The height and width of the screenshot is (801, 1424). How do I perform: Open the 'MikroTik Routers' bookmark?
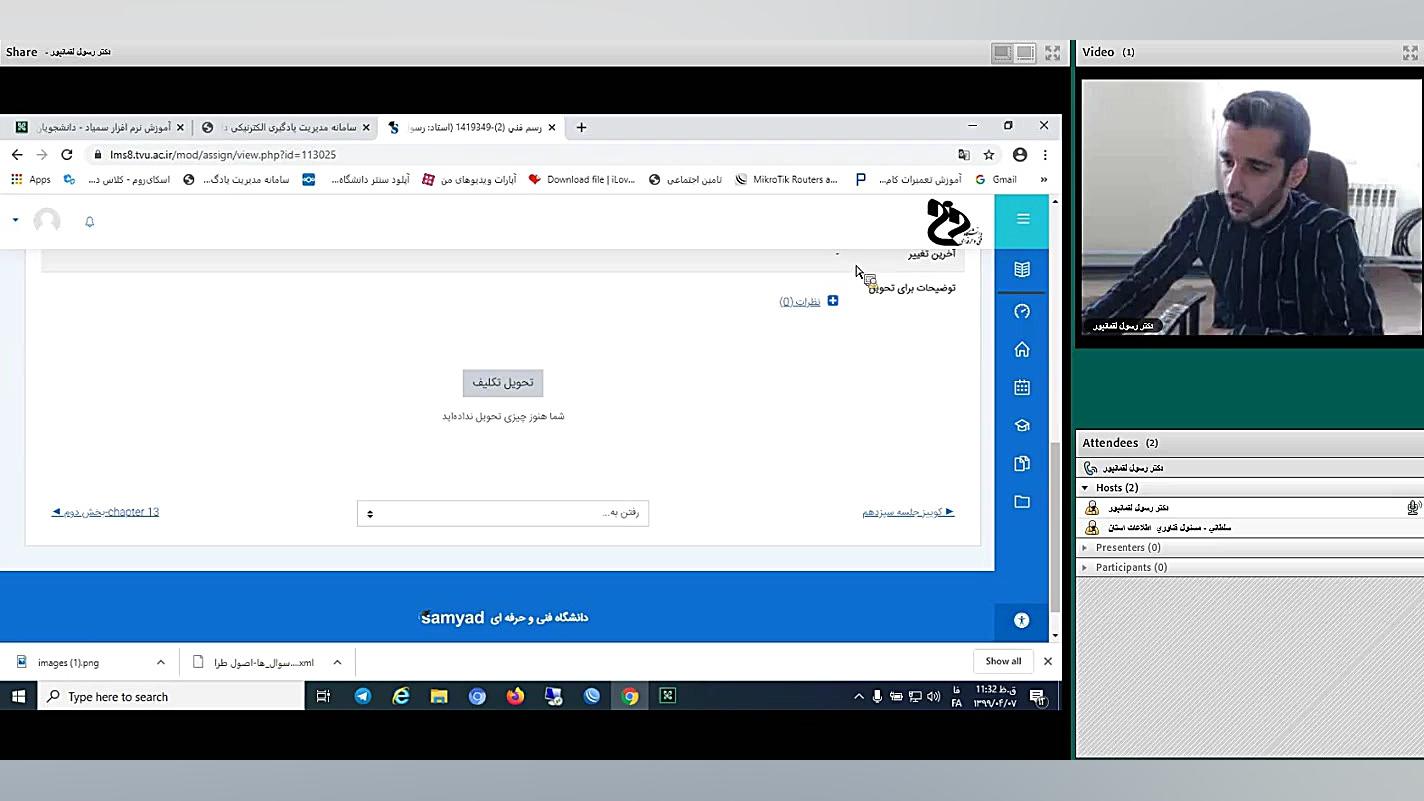pos(786,180)
